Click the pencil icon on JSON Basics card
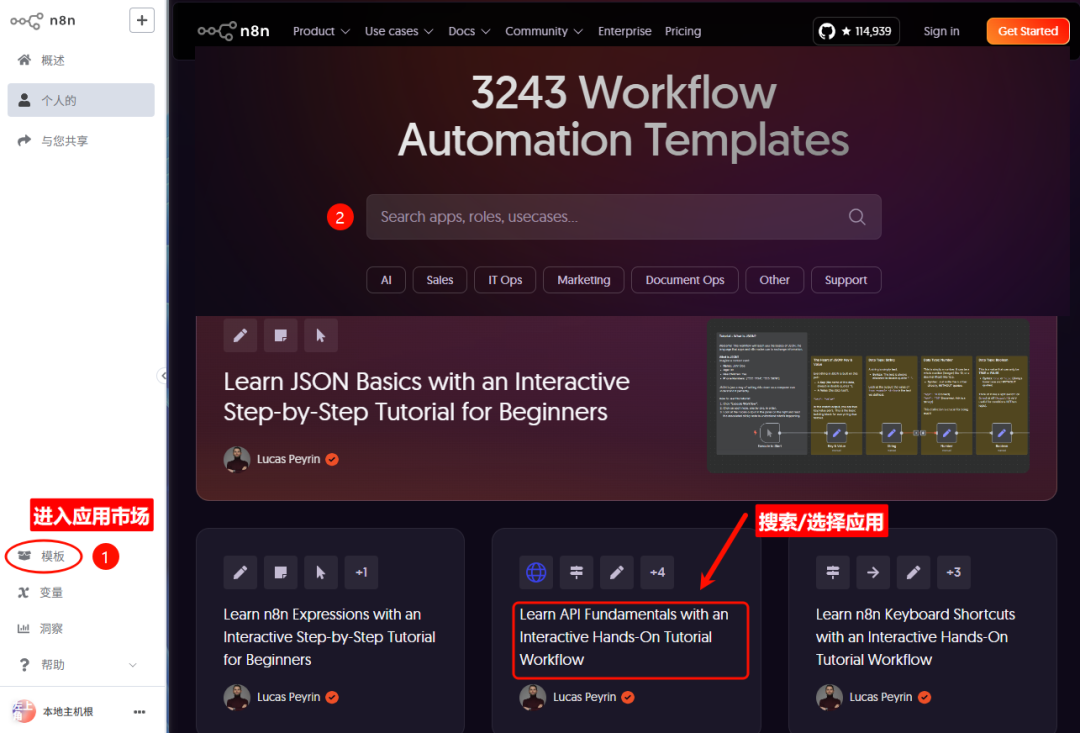 point(240,335)
